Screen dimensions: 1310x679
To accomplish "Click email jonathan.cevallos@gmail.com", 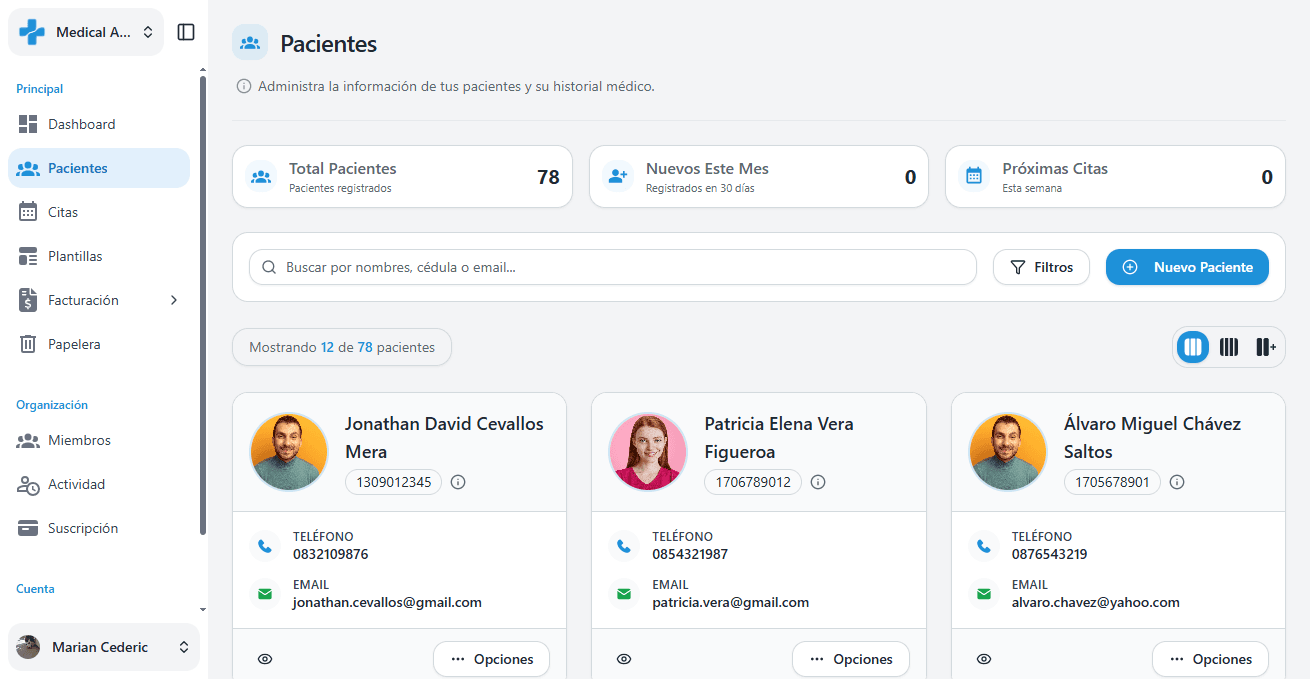I will pyautogui.click(x=387, y=602).
